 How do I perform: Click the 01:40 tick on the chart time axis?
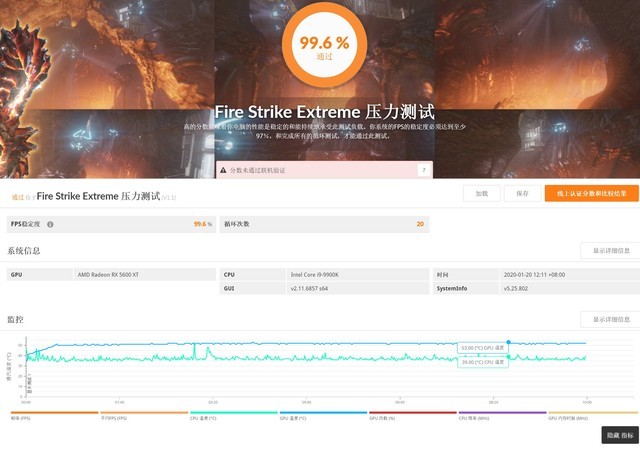pyautogui.click(x=119, y=402)
